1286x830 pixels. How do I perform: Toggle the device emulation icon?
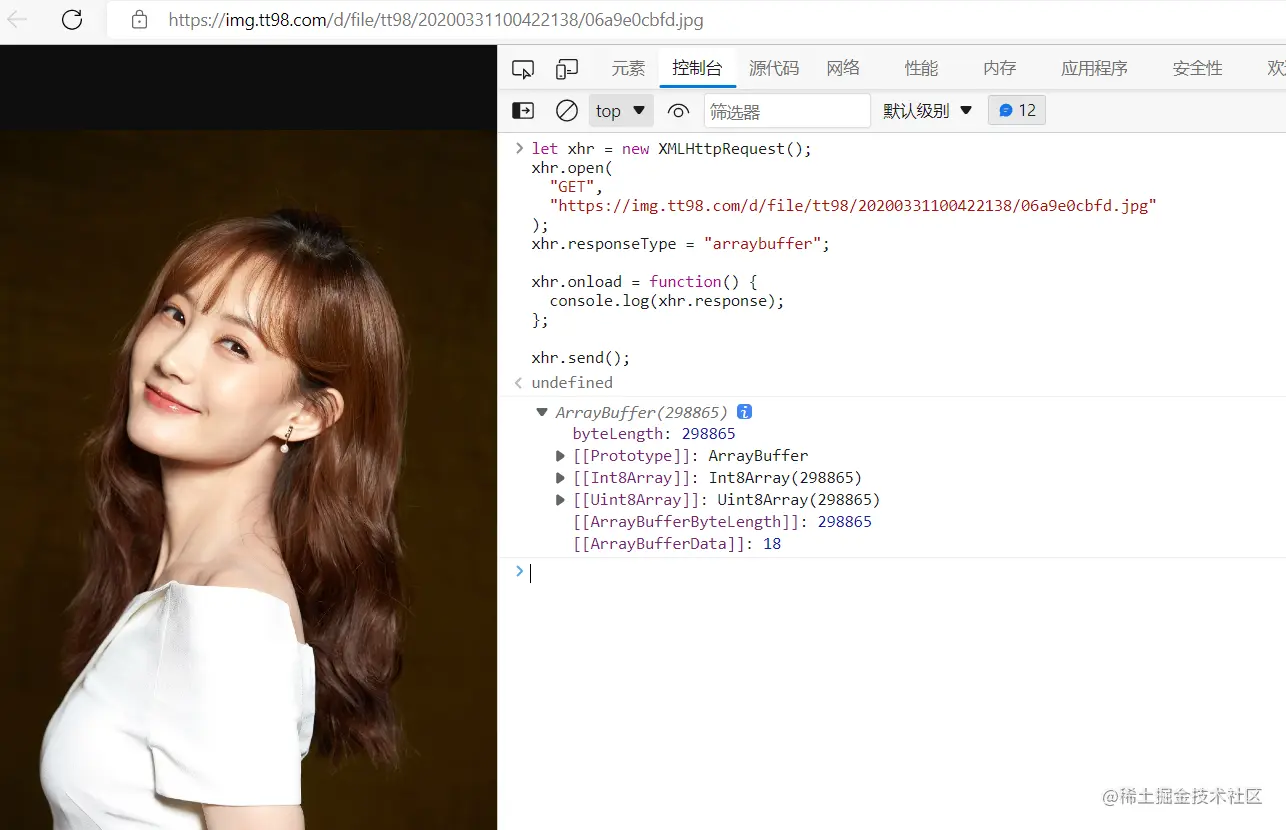point(567,69)
